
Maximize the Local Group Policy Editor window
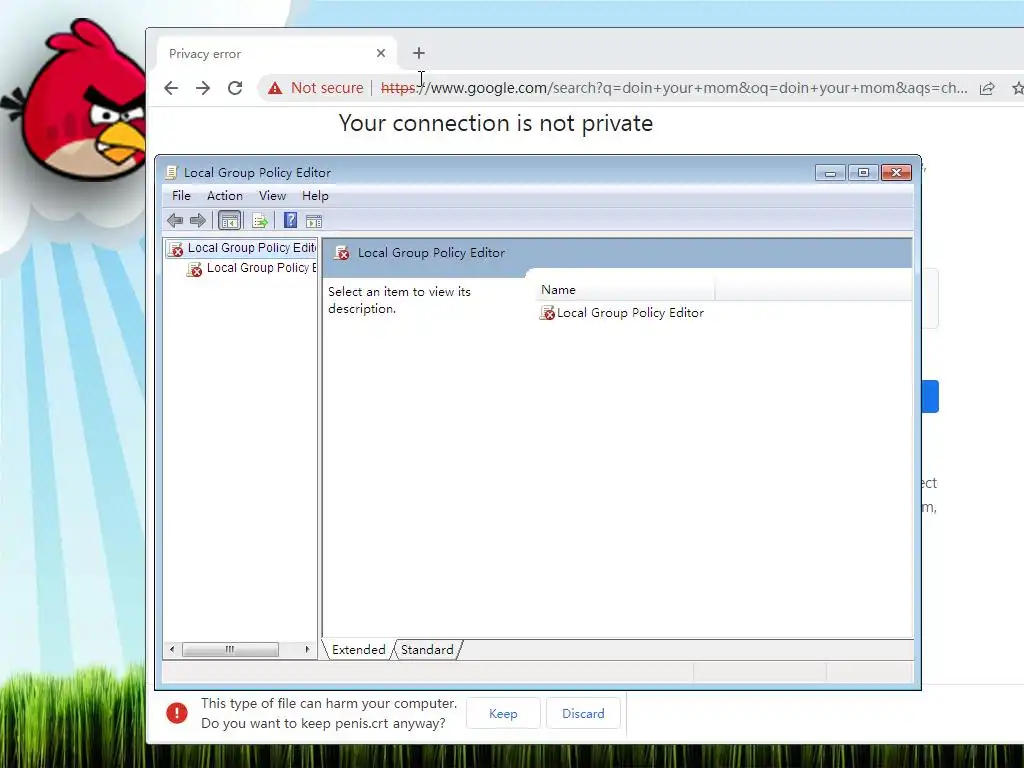pos(863,172)
